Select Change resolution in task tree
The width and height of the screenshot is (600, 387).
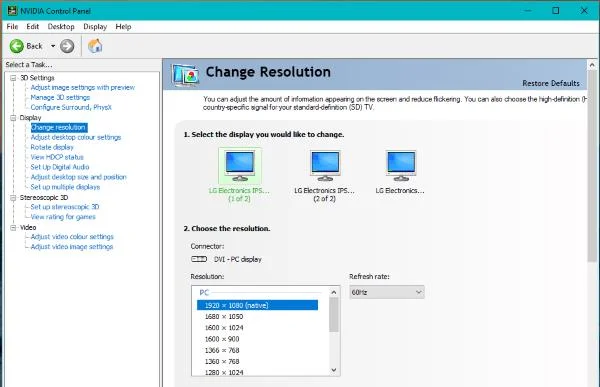(x=59, y=127)
